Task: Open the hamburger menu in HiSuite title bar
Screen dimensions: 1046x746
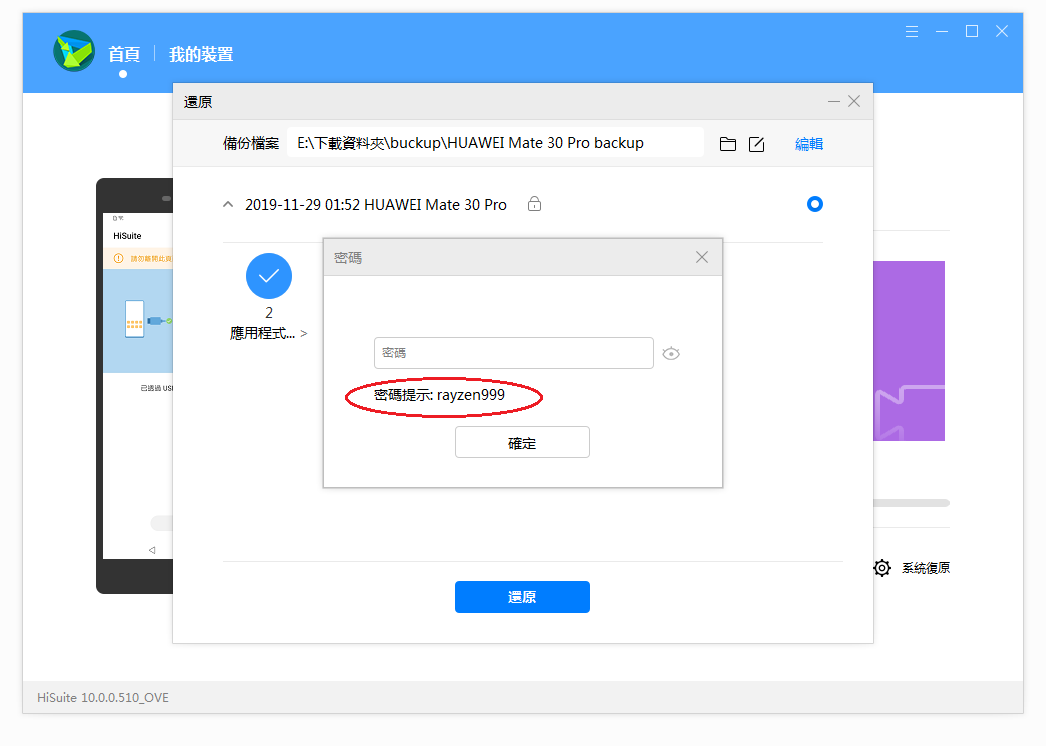Action: 912,31
